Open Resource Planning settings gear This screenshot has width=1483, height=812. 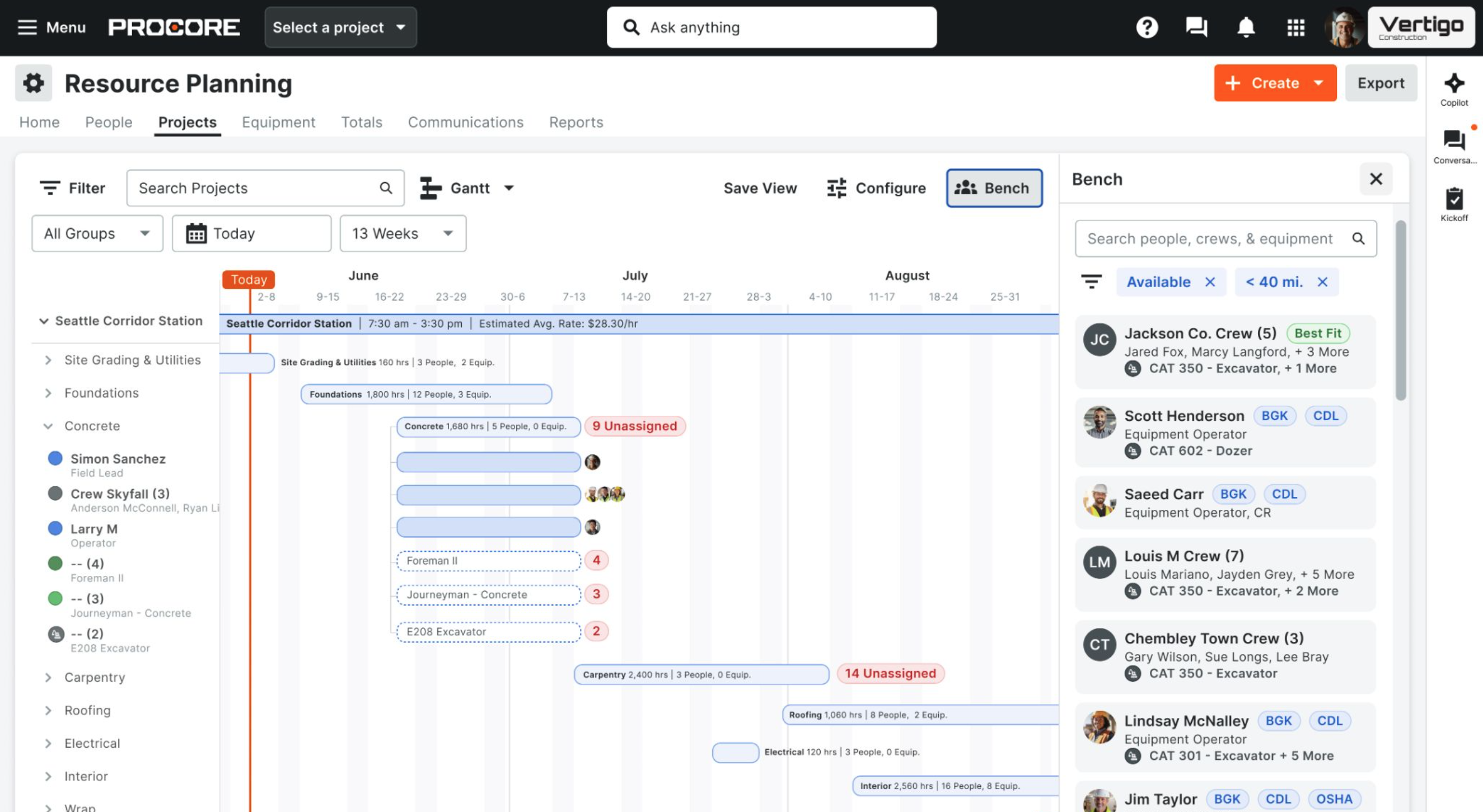pyautogui.click(x=33, y=83)
